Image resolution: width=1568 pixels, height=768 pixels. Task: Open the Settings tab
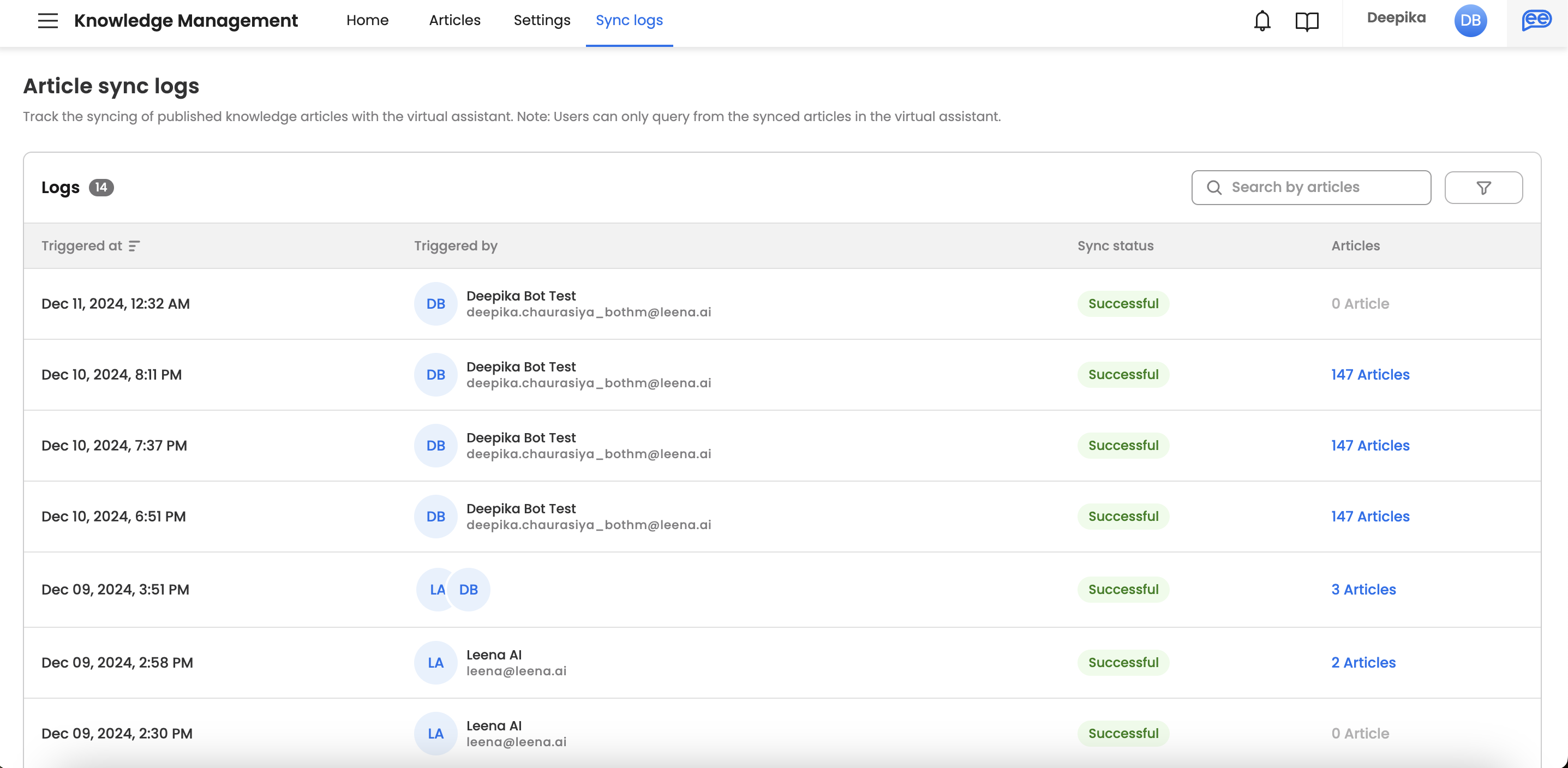pyautogui.click(x=541, y=21)
